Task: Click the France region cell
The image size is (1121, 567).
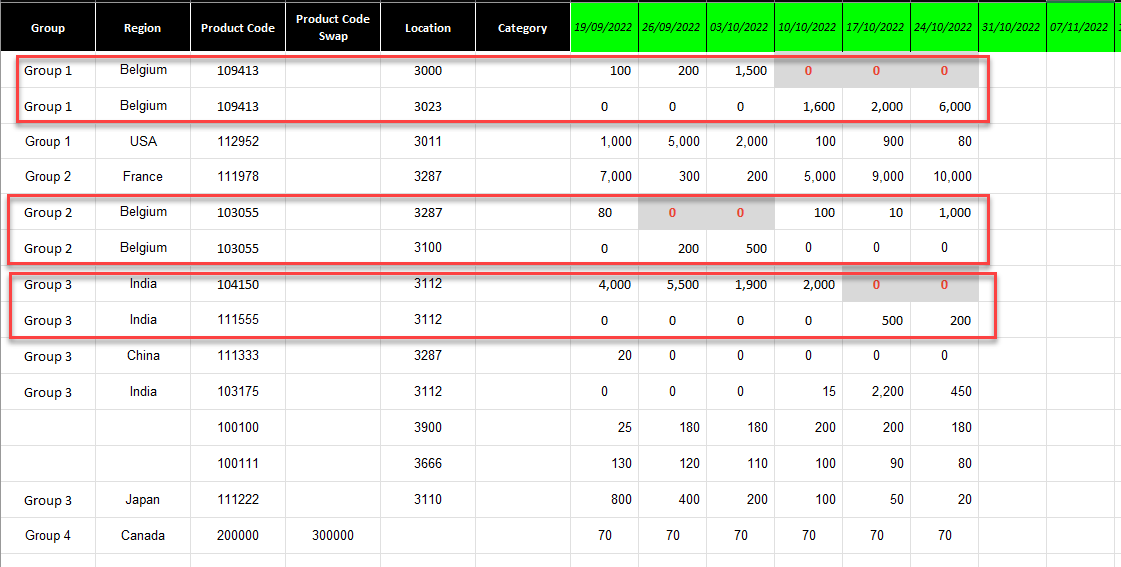Action: [x=143, y=176]
